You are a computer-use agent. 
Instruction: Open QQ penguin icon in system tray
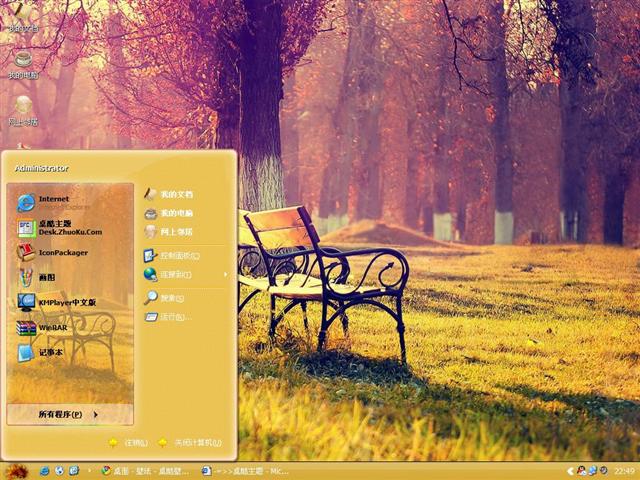581,471
